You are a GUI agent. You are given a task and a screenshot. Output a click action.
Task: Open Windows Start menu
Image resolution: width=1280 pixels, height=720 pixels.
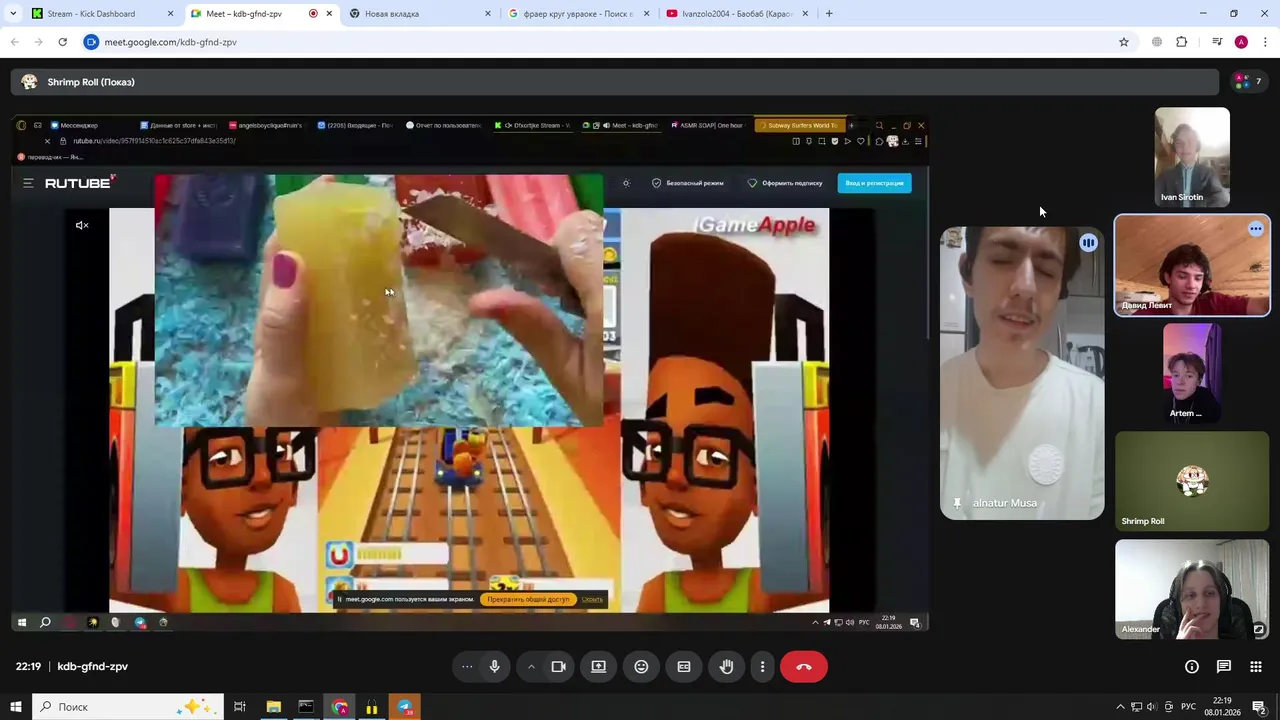click(x=15, y=707)
